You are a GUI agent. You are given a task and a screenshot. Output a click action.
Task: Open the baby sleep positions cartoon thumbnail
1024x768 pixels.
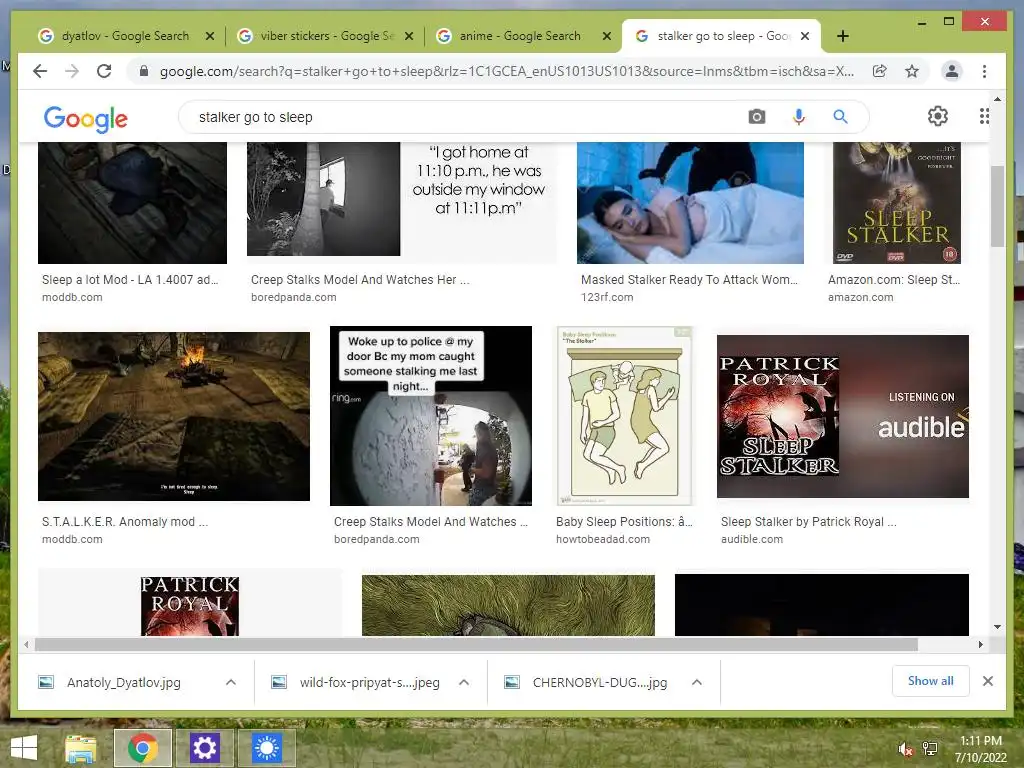click(624, 416)
